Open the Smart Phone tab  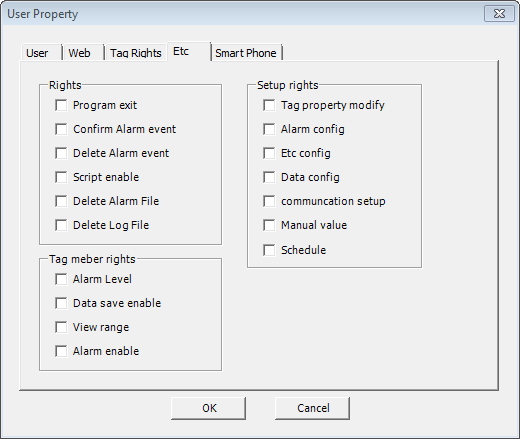coord(246,53)
